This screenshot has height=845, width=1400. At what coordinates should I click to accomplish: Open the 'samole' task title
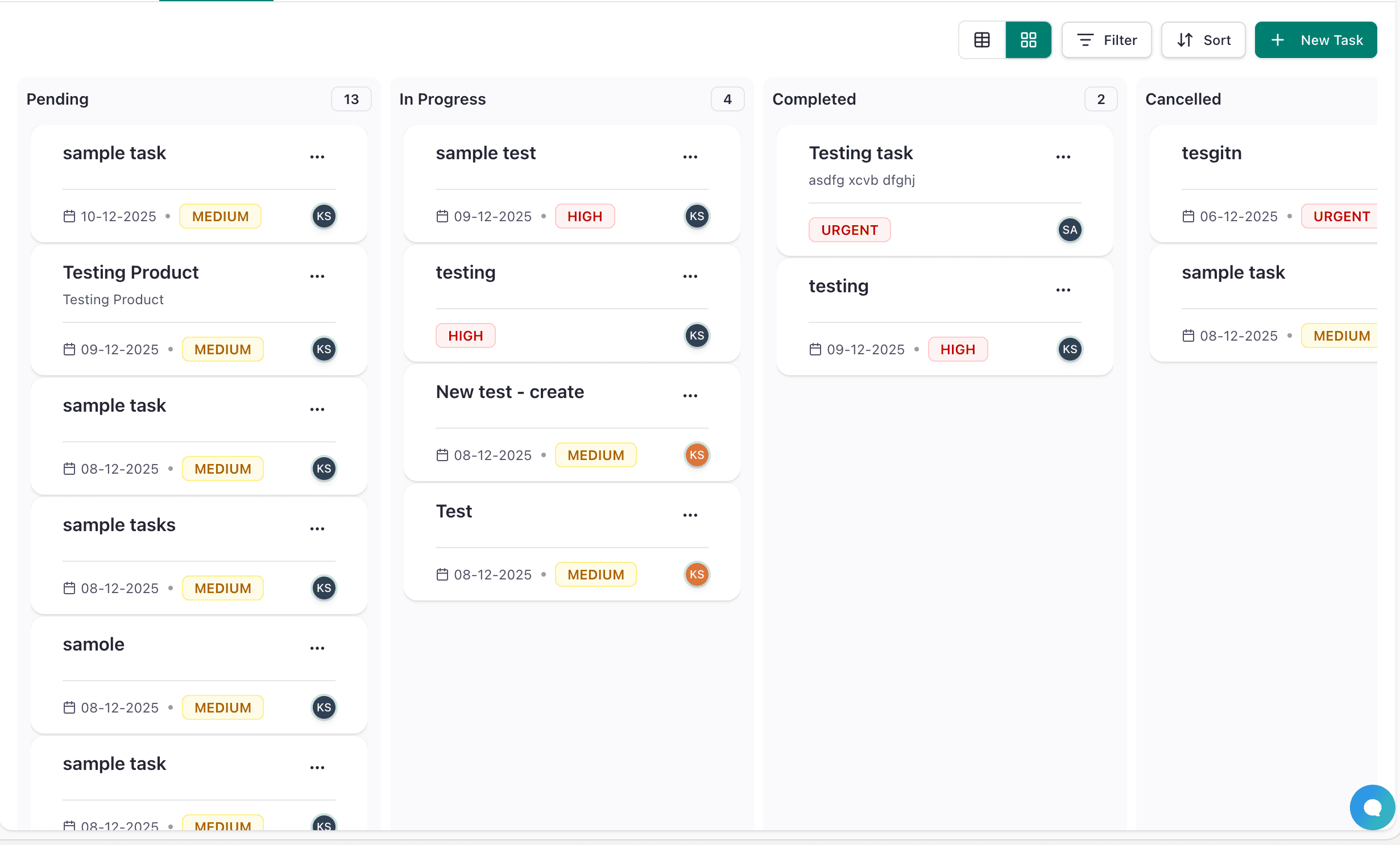pyautogui.click(x=93, y=644)
